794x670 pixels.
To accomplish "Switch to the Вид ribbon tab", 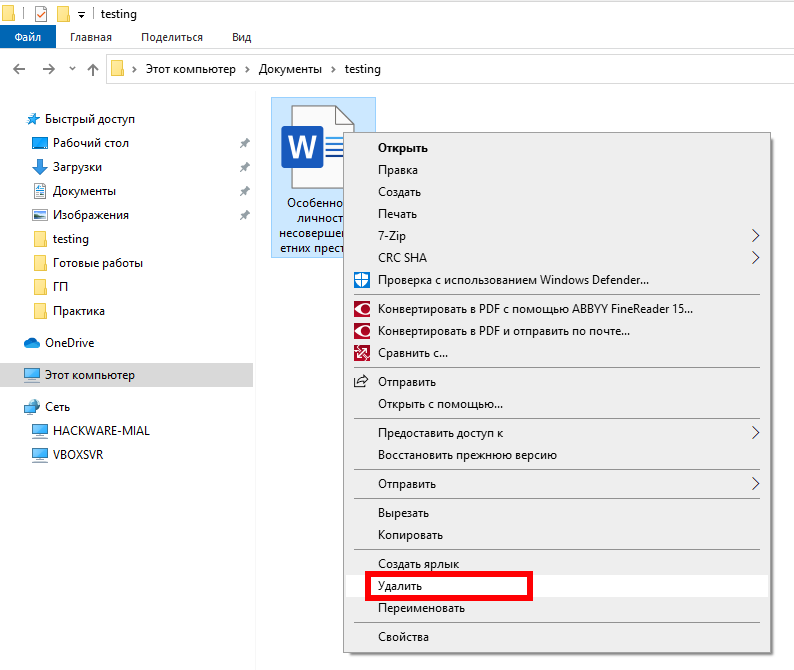I will [242, 37].
